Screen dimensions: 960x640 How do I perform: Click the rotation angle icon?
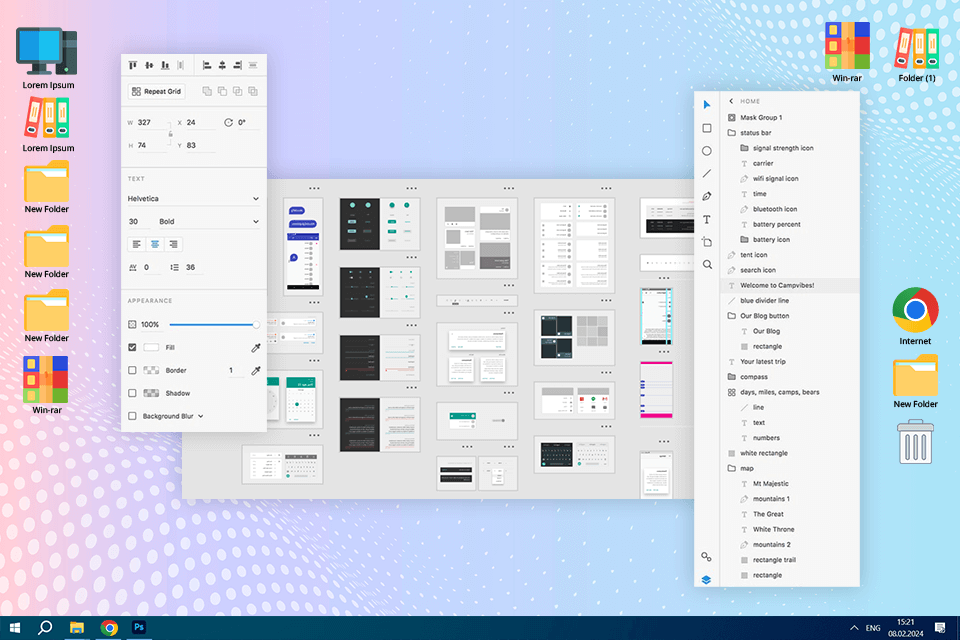pos(228,122)
